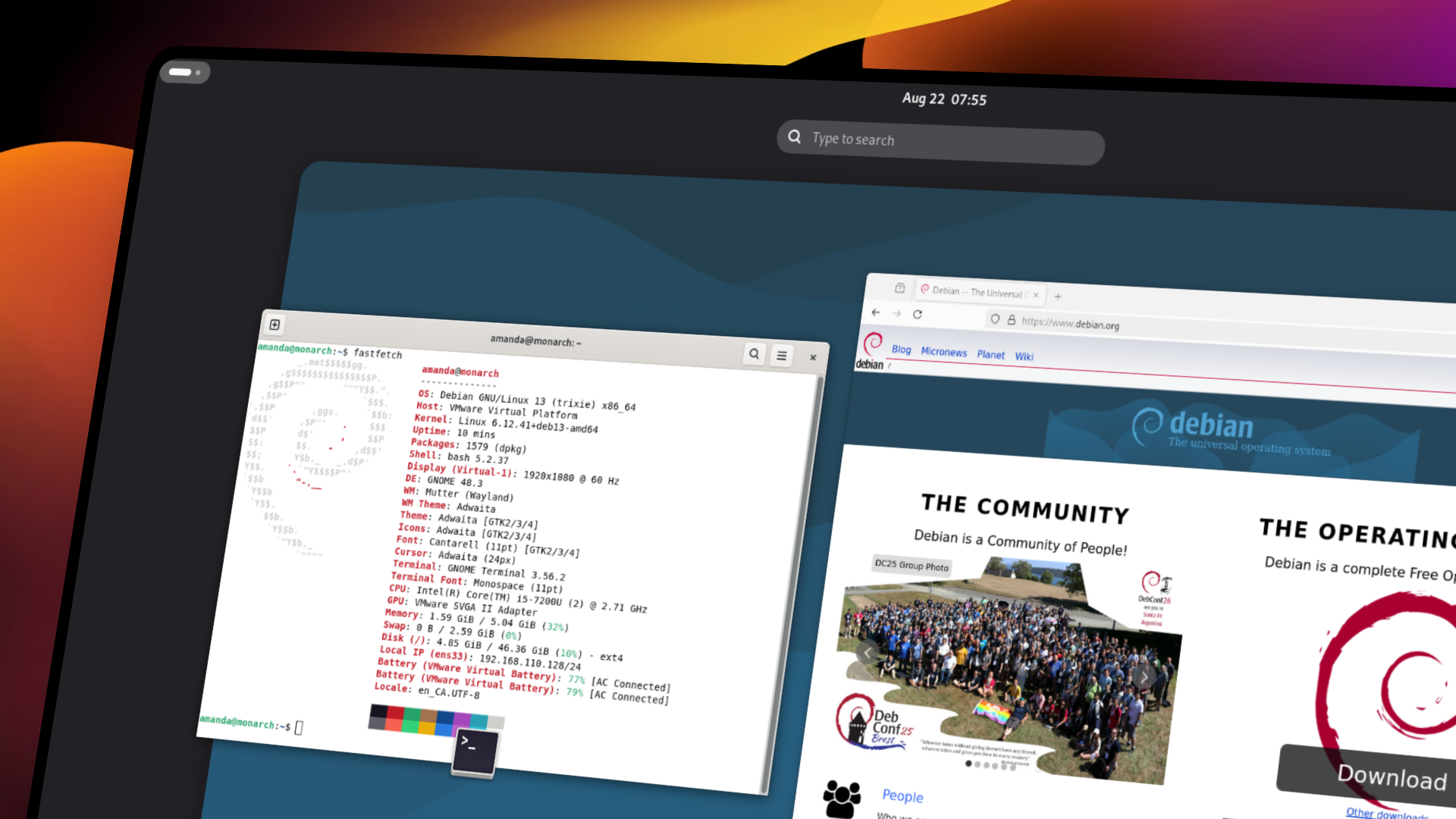Select the Firefox back navigation arrow
The height and width of the screenshot is (819, 1456).
click(876, 312)
